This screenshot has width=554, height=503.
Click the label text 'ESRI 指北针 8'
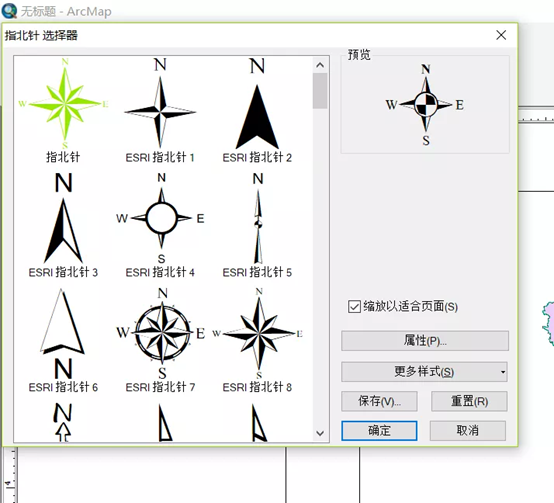(x=257, y=387)
